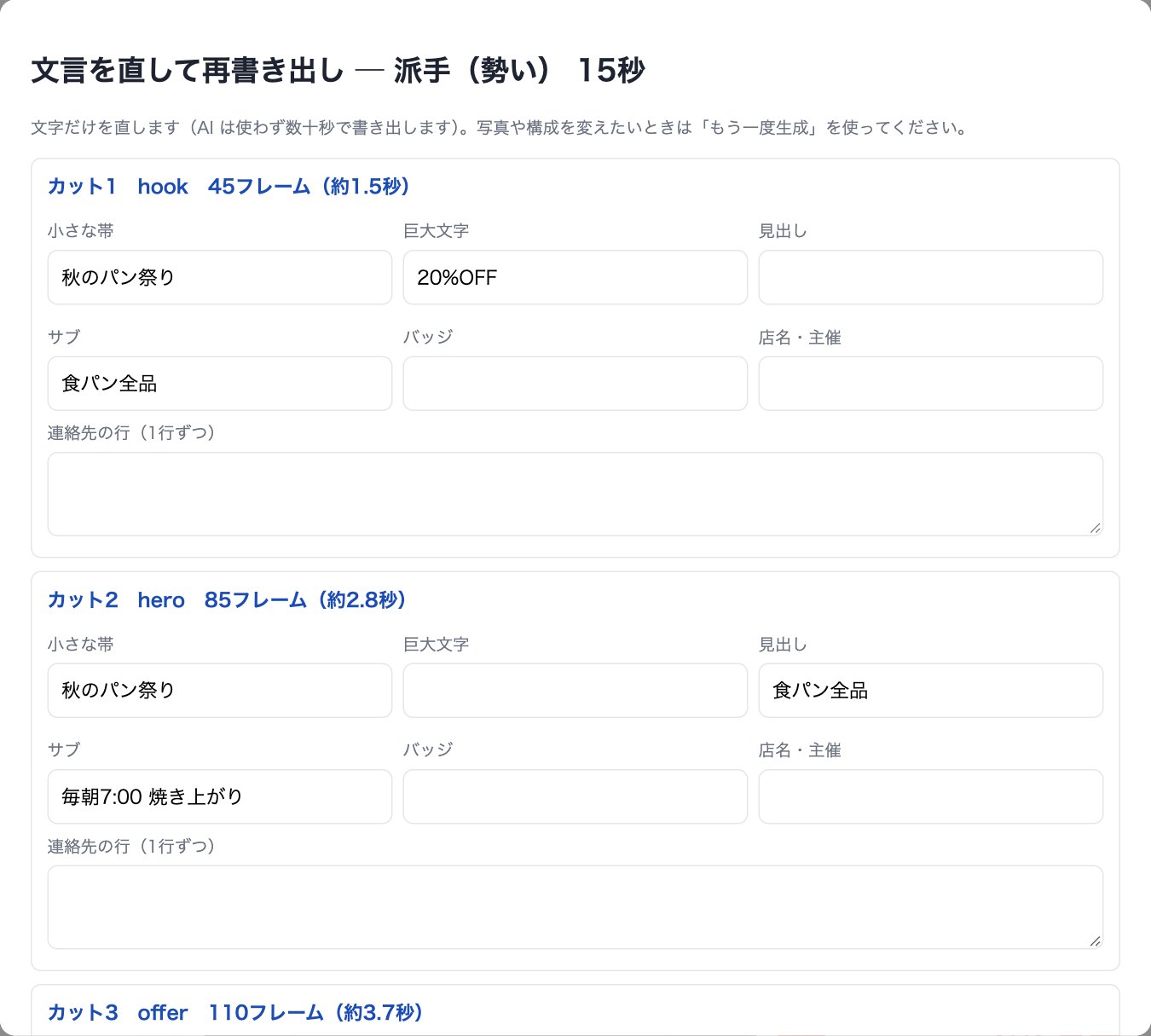The image size is (1151, 1036).
Task: Click the バッジ label in カット1
Action: 428,337
